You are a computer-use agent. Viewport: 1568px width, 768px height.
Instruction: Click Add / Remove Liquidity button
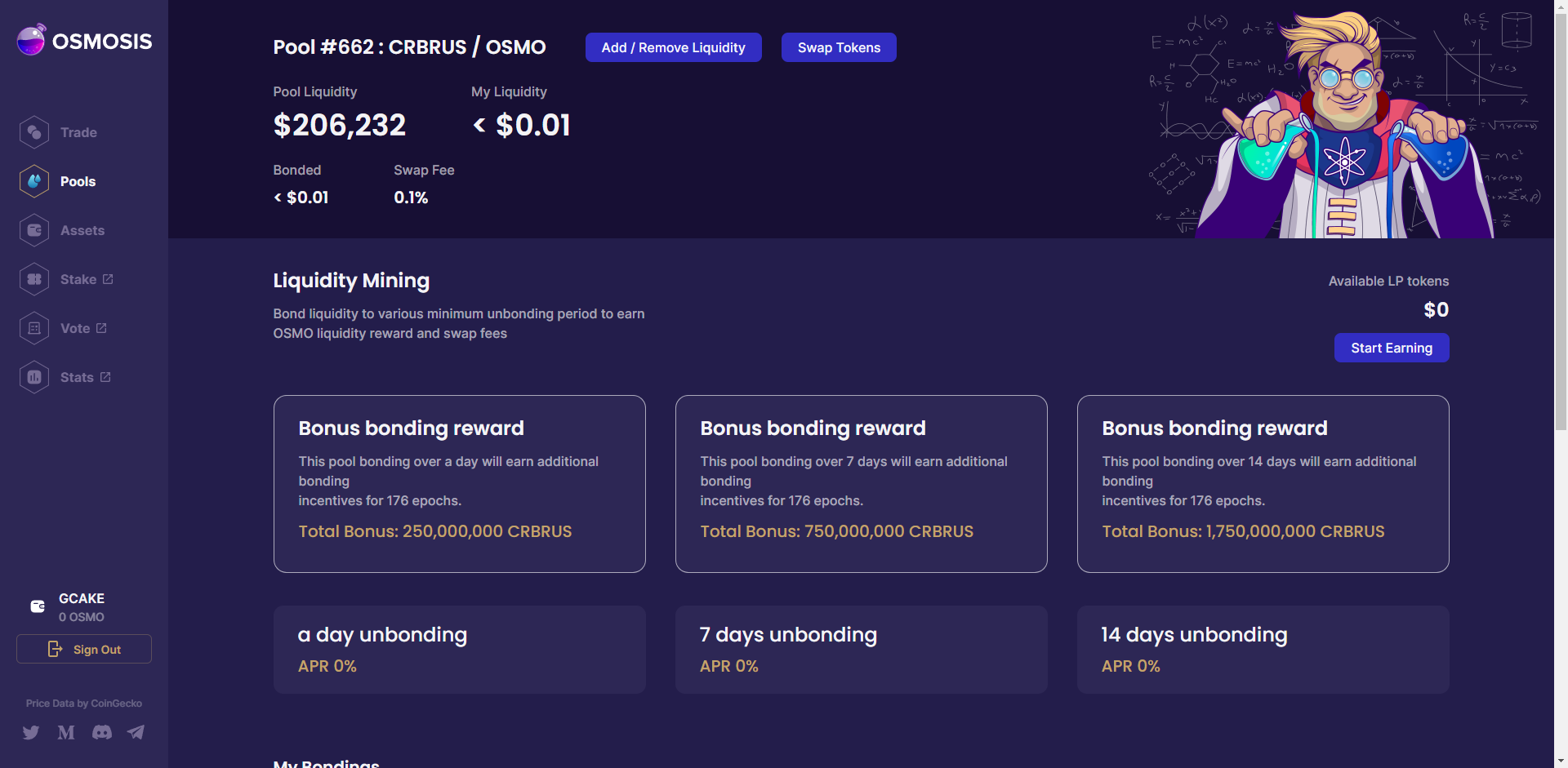[674, 47]
